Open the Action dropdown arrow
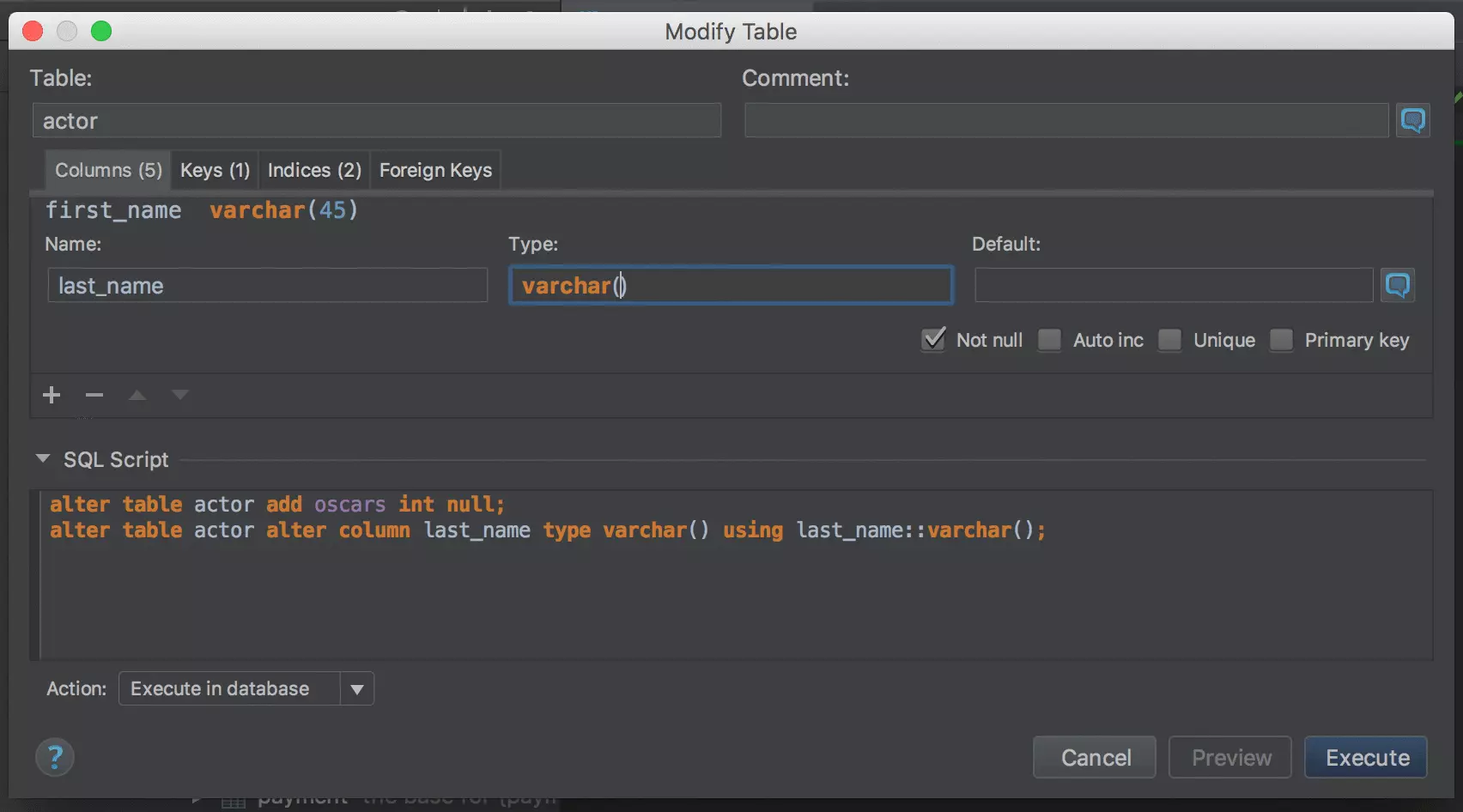 [x=357, y=689]
